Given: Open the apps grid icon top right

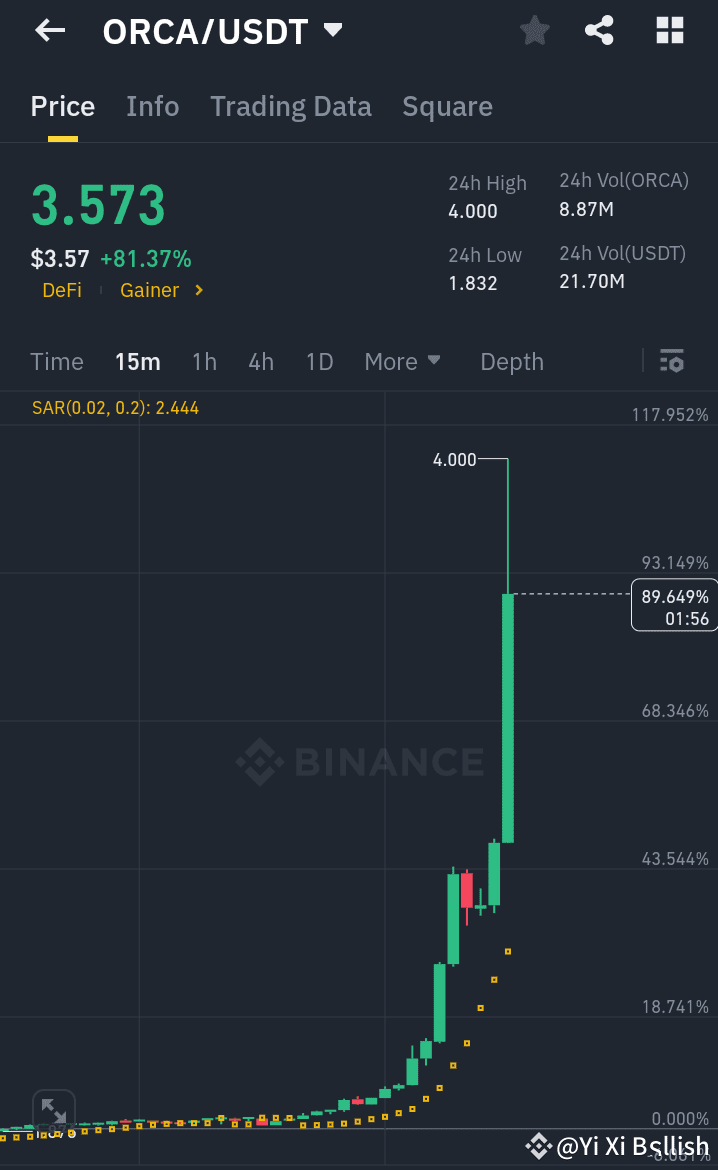Looking at the screenshot, I should pos(668,31).
